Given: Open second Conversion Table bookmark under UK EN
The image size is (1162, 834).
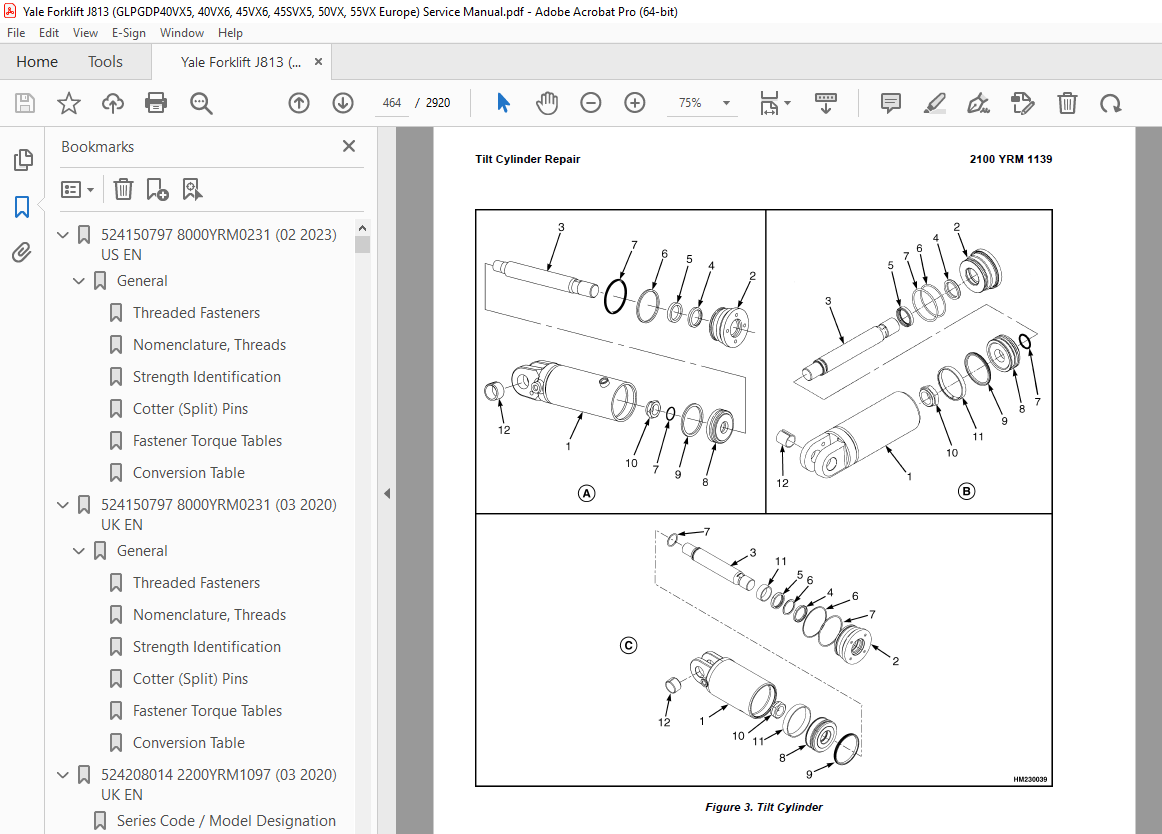Looking at the screenshot, I should 188,742.
